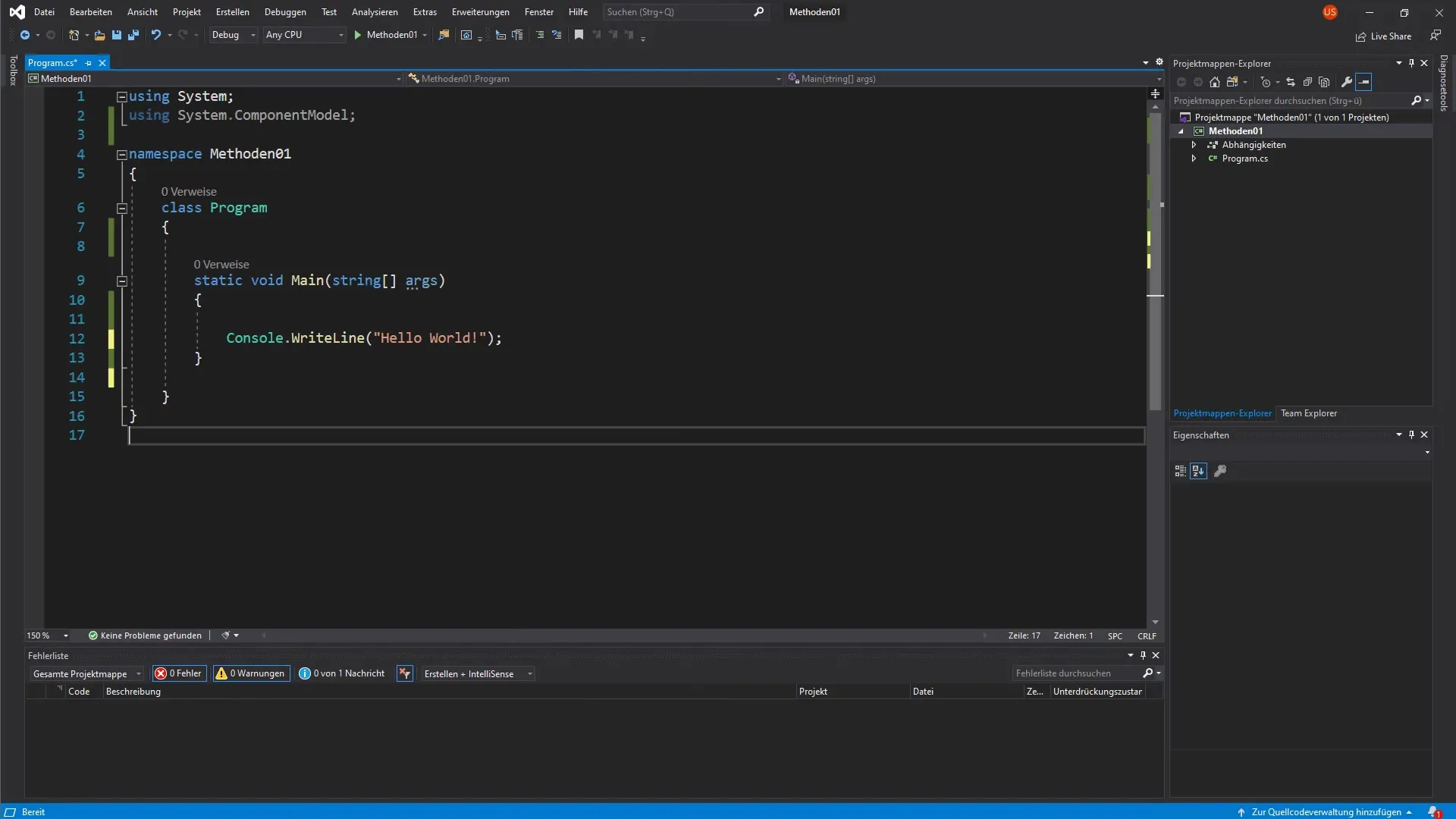Toggle auto-hide pin on Projektmappen-Explorer

tap(1411, 63)
